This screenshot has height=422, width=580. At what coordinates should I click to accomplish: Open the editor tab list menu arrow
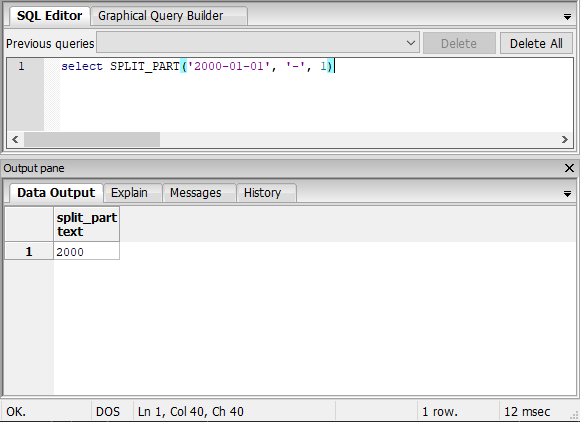coord(567,17)
